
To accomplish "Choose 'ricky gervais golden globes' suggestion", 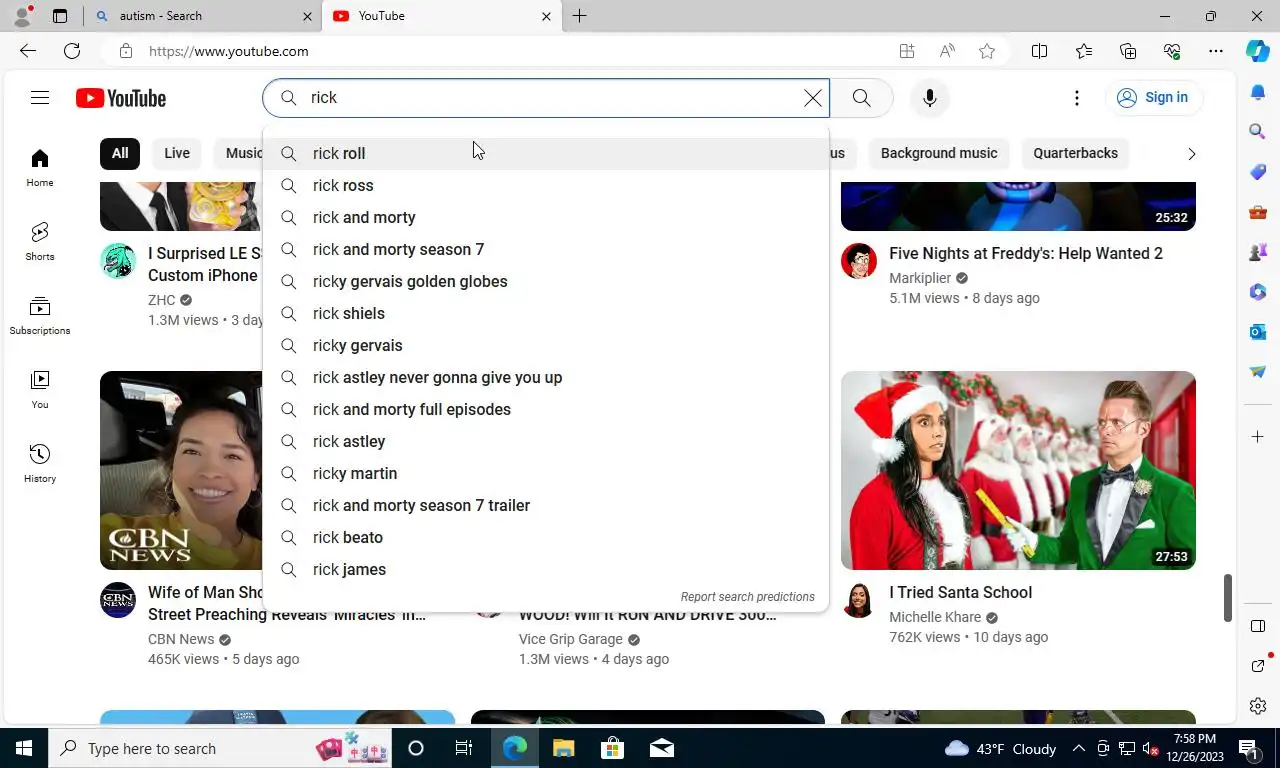I will click(x=546, y=281).
